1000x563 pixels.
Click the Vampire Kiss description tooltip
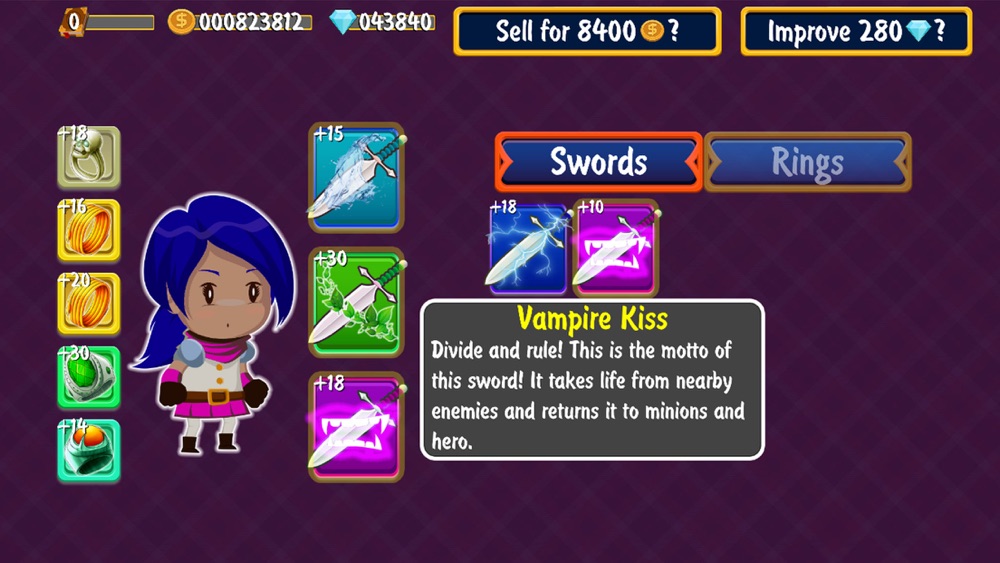pos(592,380)
